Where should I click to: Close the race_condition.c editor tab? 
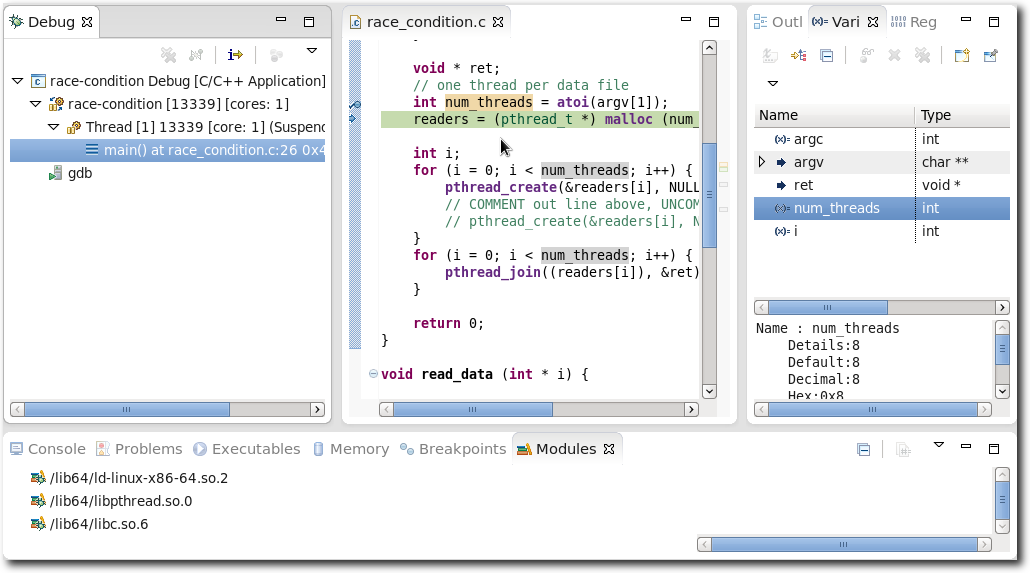point(498,22)
